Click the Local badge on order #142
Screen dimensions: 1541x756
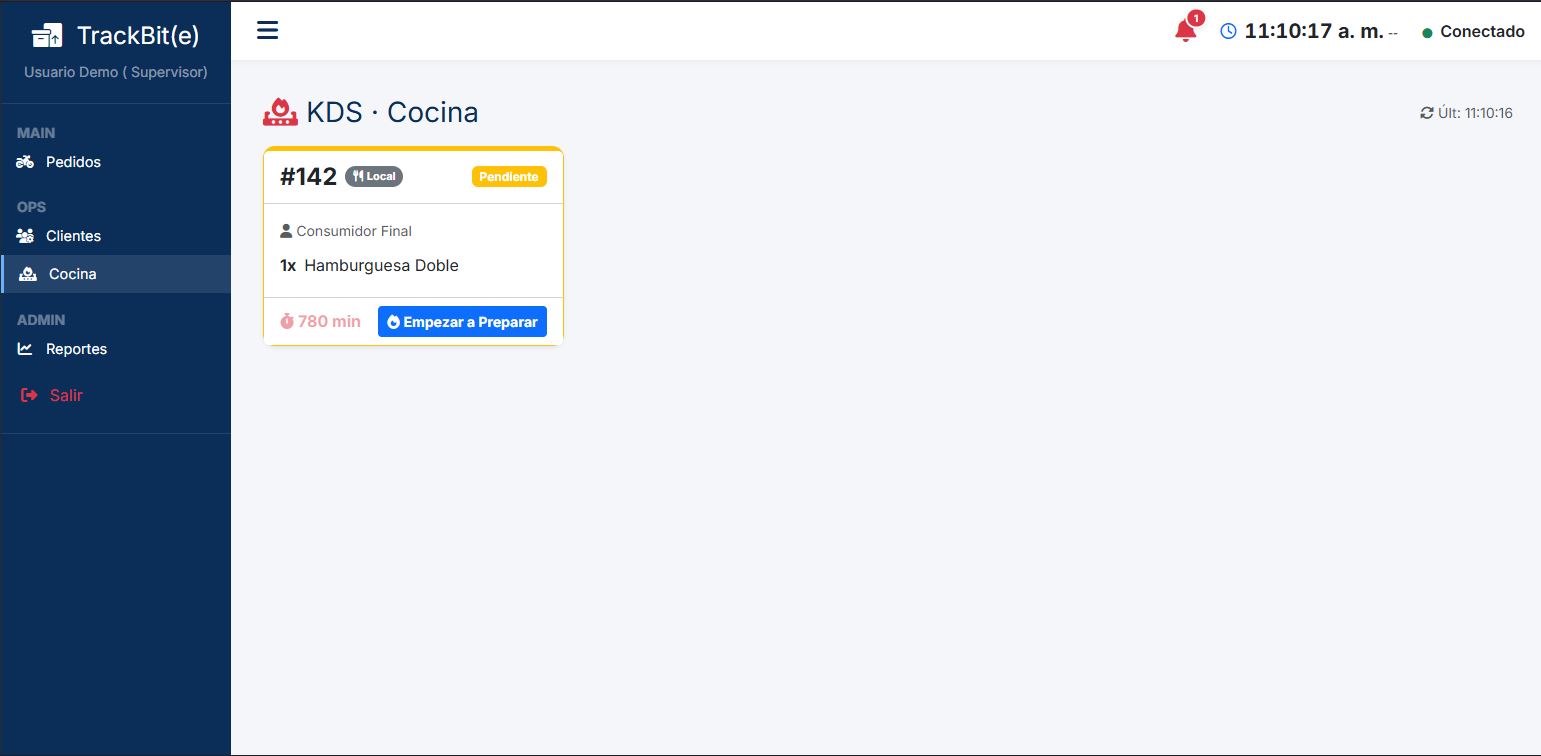373,176
